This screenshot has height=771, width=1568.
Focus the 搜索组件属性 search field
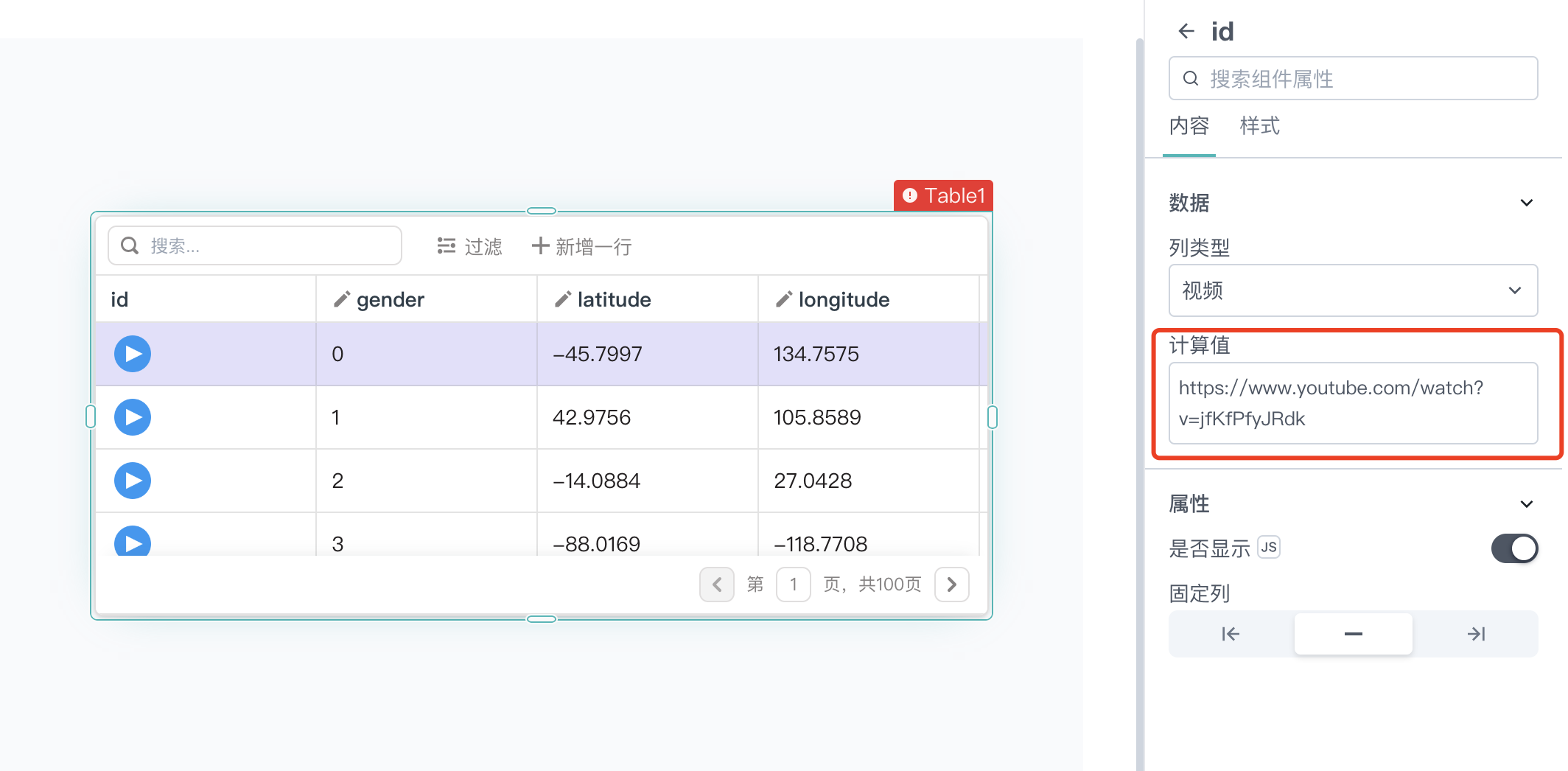click(x=1353, y=78)
